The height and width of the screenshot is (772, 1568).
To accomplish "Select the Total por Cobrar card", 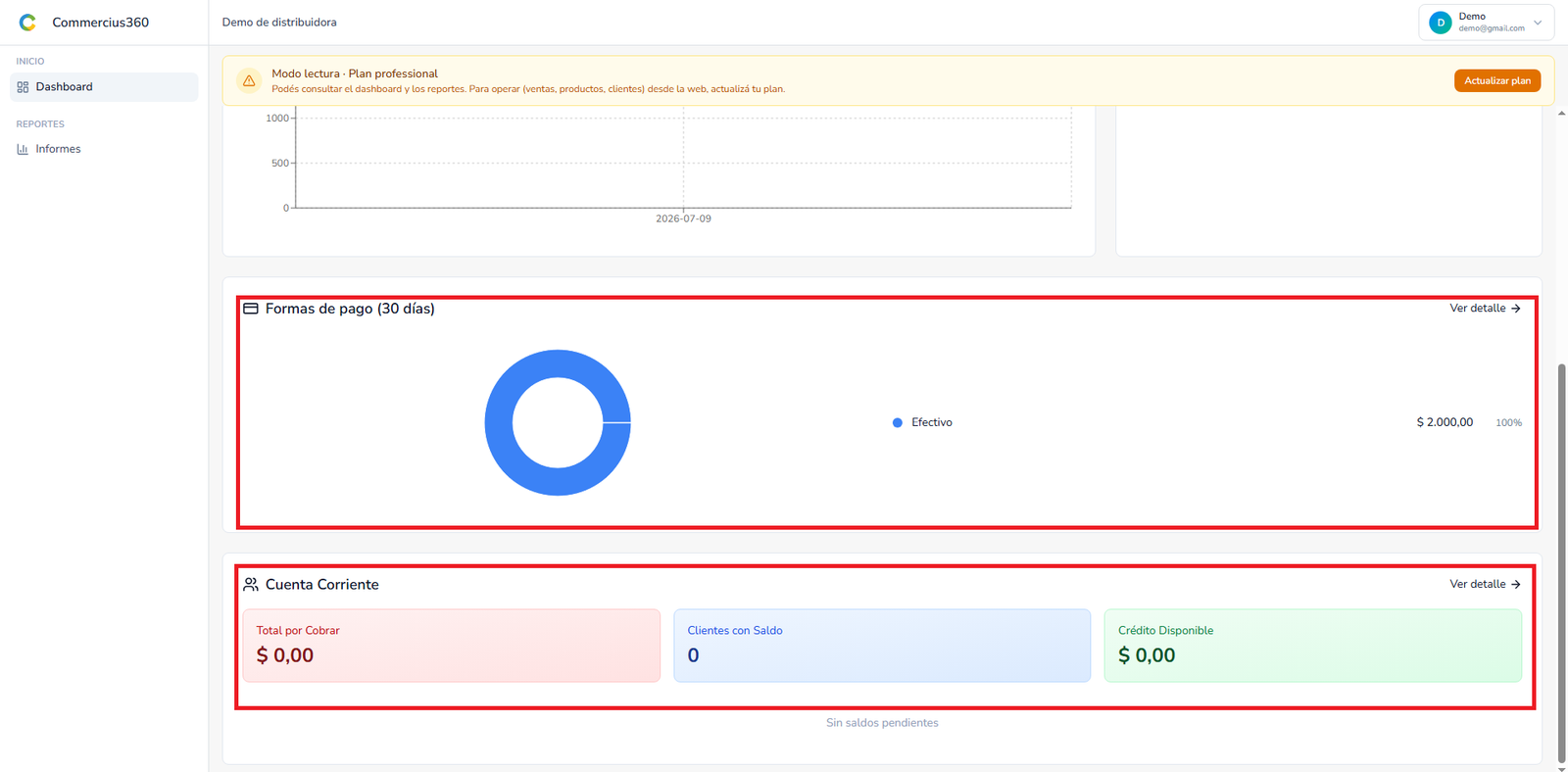I will (452, 646).
